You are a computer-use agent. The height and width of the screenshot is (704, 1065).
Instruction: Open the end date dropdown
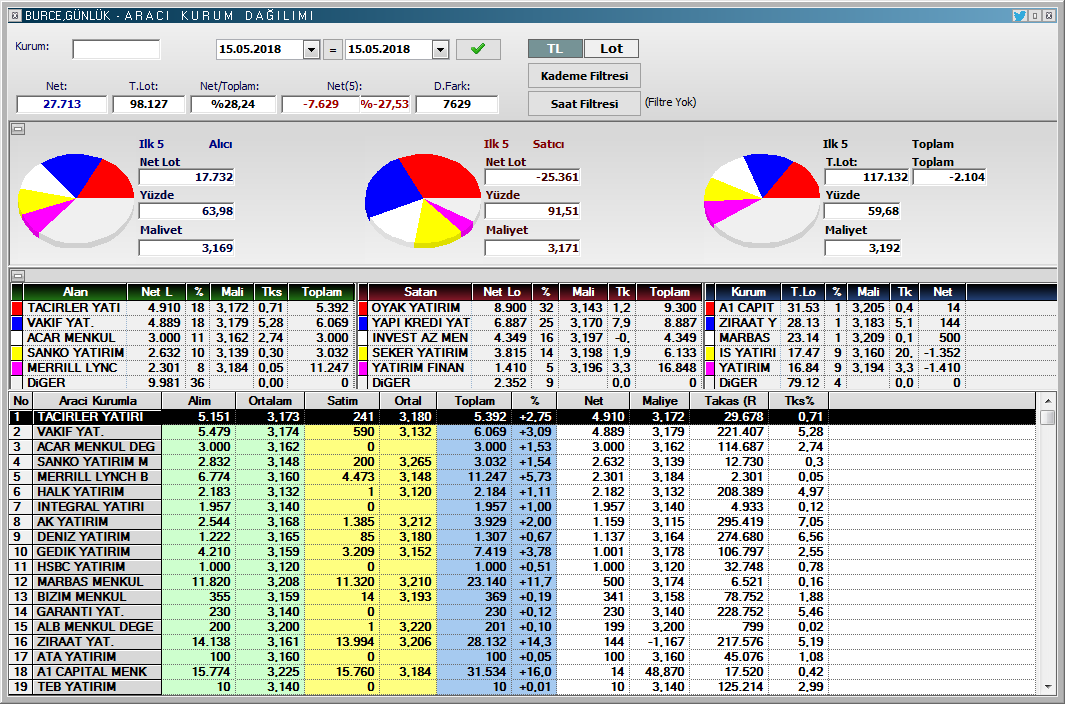[440, 50]
